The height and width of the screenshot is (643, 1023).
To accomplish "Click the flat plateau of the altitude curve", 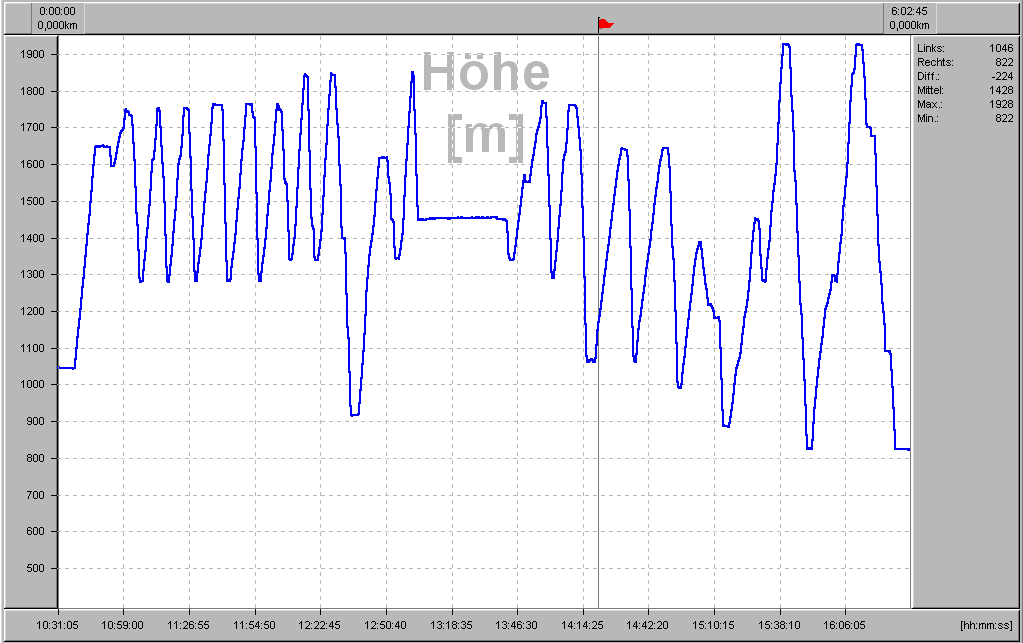I will [x=460, y=217].
